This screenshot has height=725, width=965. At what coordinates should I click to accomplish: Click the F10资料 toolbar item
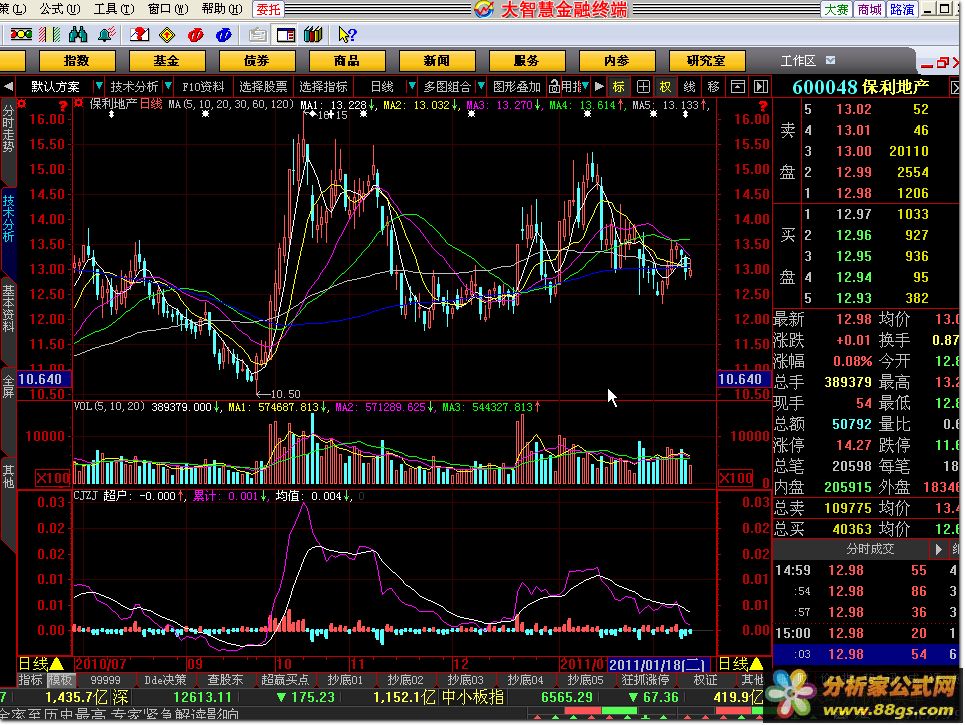pos(203,87)
